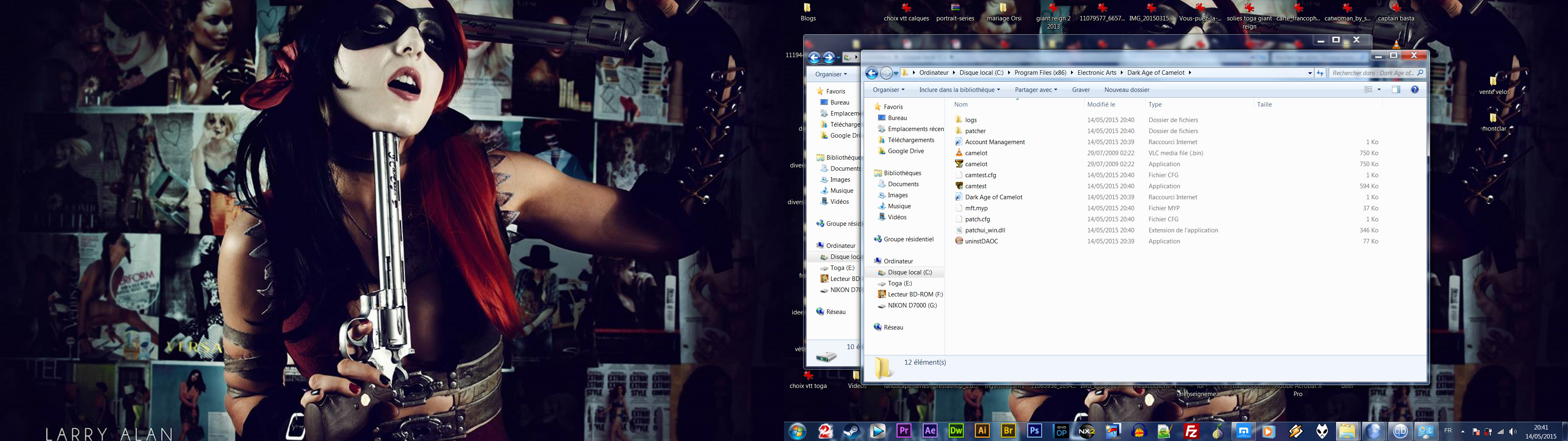Select the camtest application
This screenshot has width=1568, height=441.
coord(975,186)
